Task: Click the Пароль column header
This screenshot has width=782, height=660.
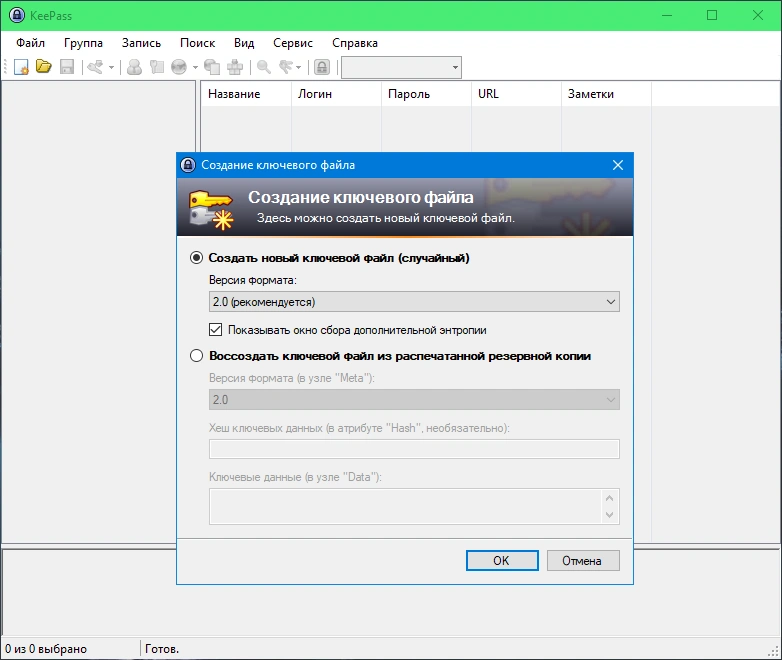Action: [426, 94]
